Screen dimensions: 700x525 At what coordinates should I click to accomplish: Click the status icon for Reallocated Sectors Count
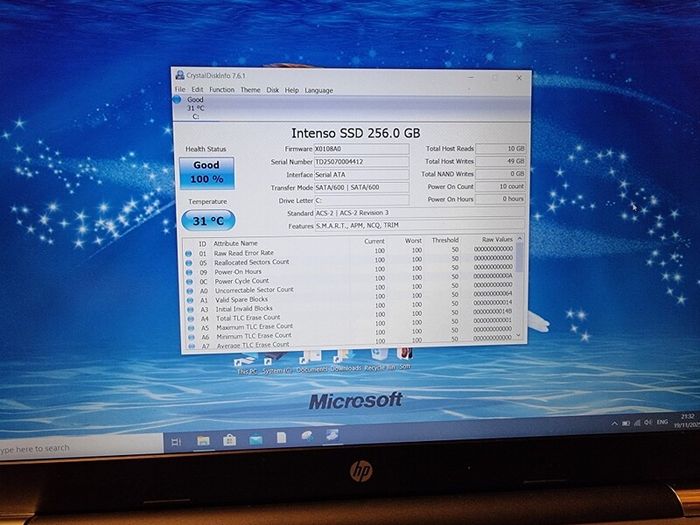pos(189,263)
